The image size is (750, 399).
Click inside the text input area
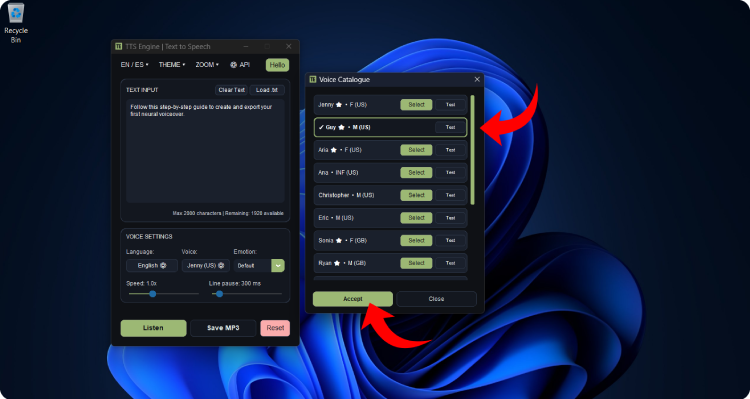(205, 151)
